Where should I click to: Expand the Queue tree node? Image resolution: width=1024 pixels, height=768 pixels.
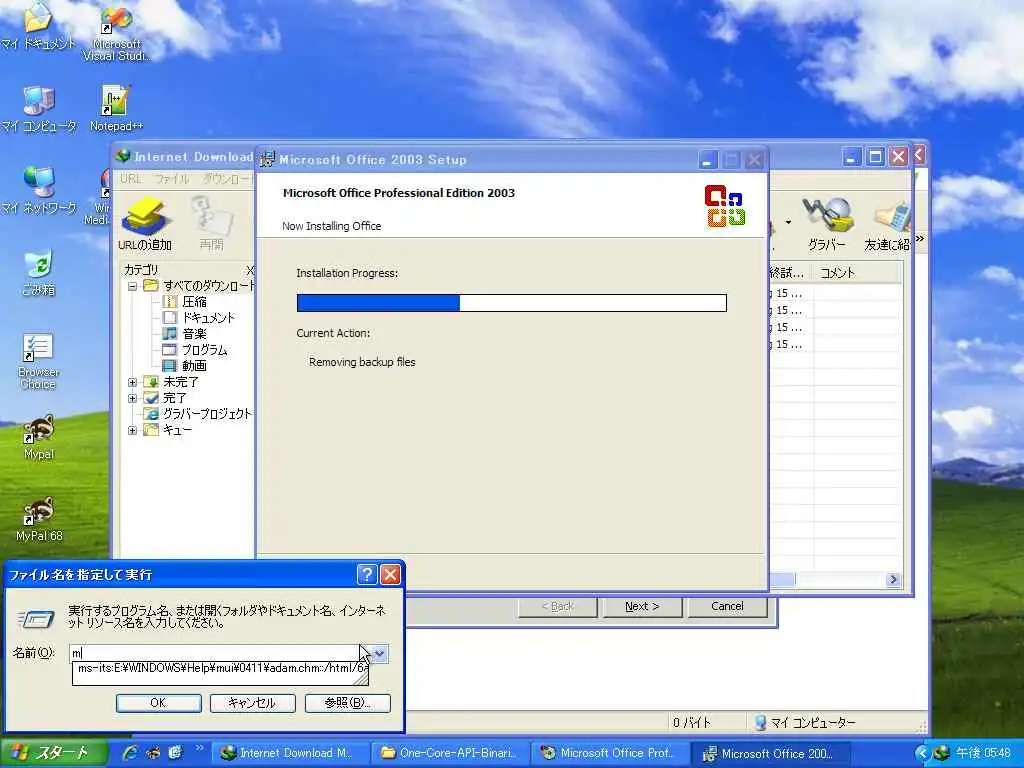click(132, 430)
